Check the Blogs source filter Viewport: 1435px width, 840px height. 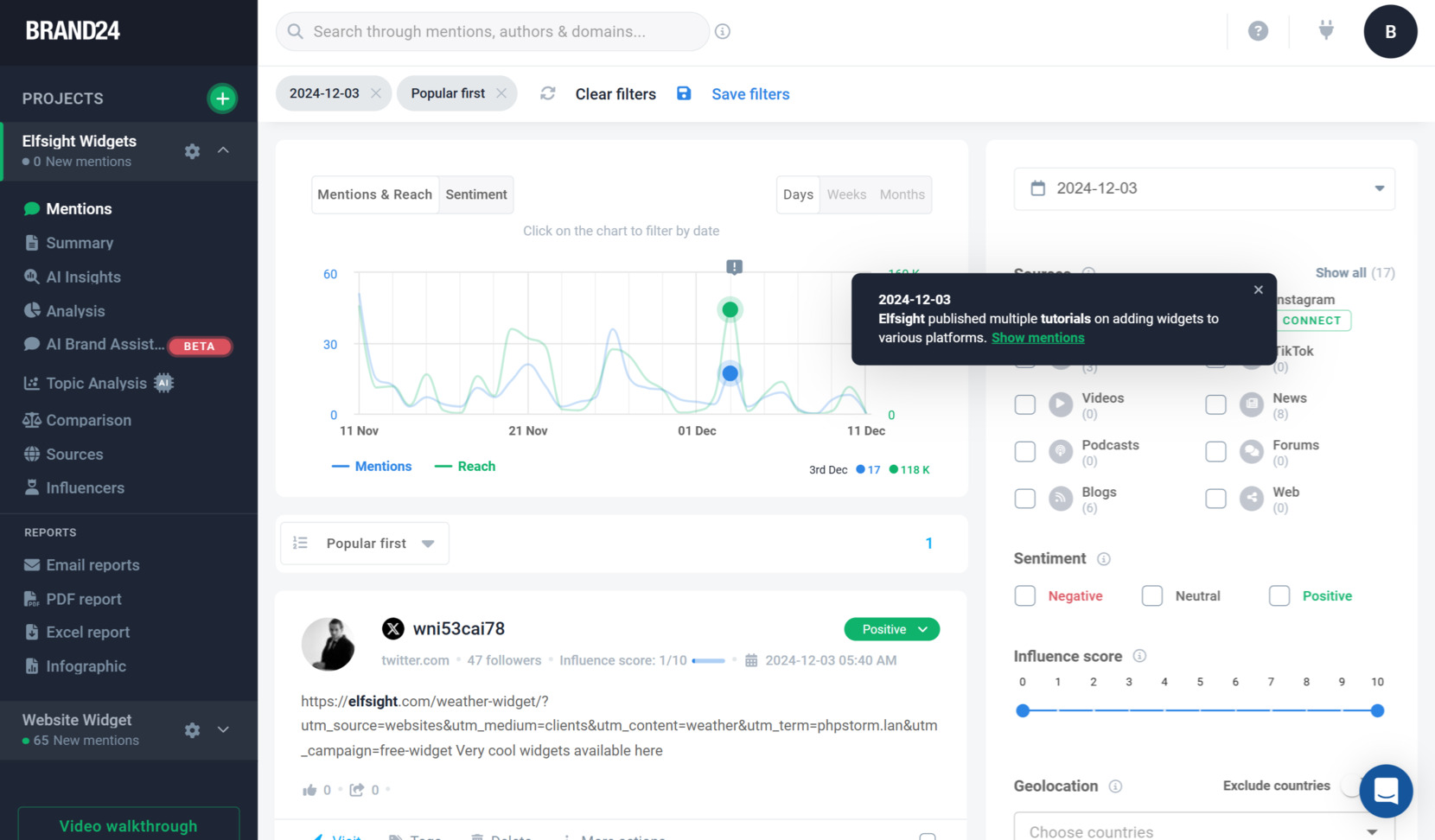coord(1024,498)
